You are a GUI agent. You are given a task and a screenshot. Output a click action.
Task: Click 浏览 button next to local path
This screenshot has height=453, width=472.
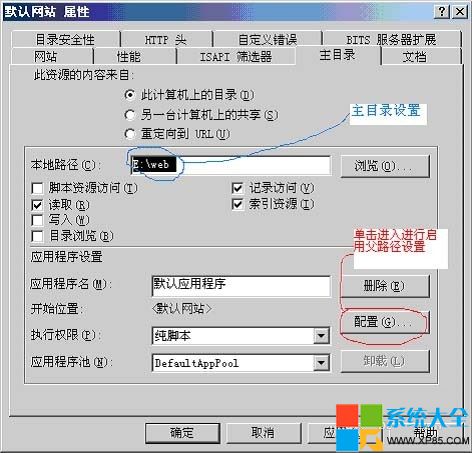coord(385,166)
